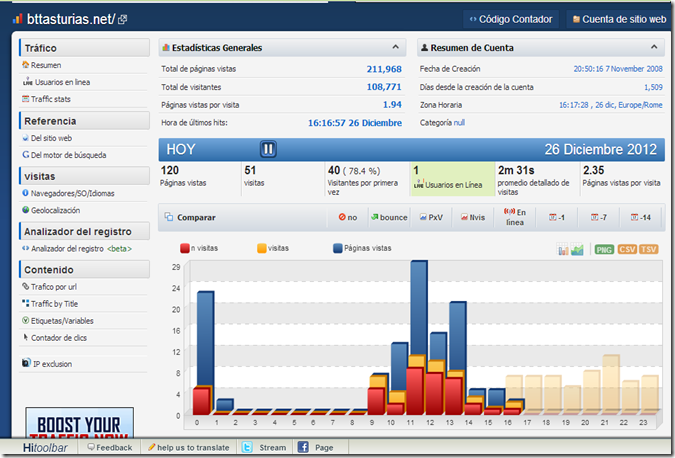The width and height of the screenshot is (675, 458).
Task: Open external site link icon beside bttasturias.net
Action: coord(122,19)
